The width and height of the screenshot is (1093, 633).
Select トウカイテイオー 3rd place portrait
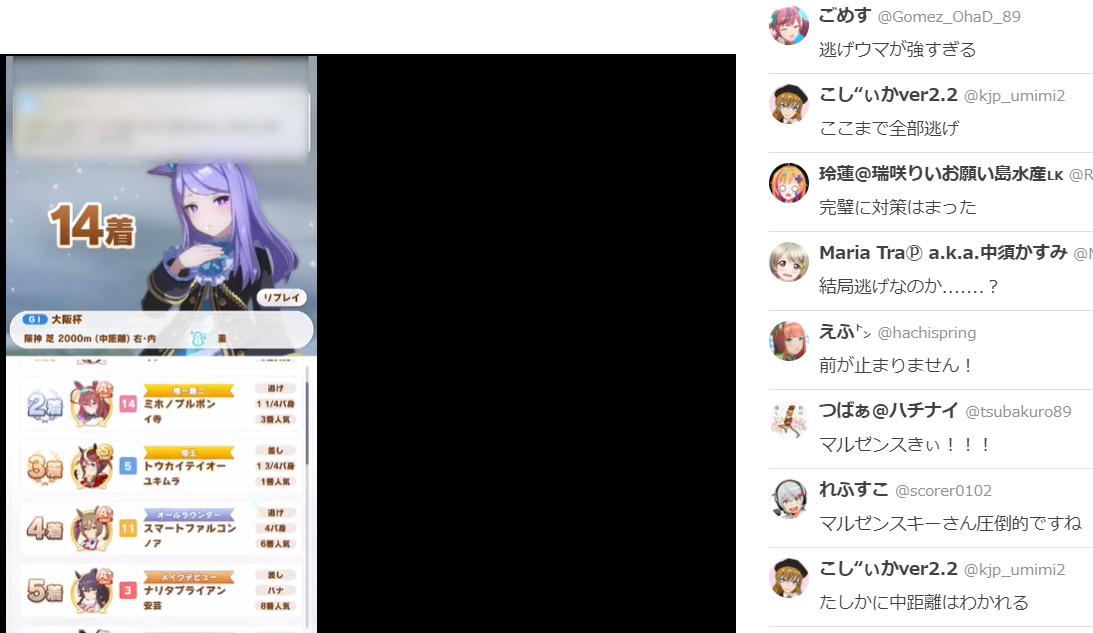92,466
